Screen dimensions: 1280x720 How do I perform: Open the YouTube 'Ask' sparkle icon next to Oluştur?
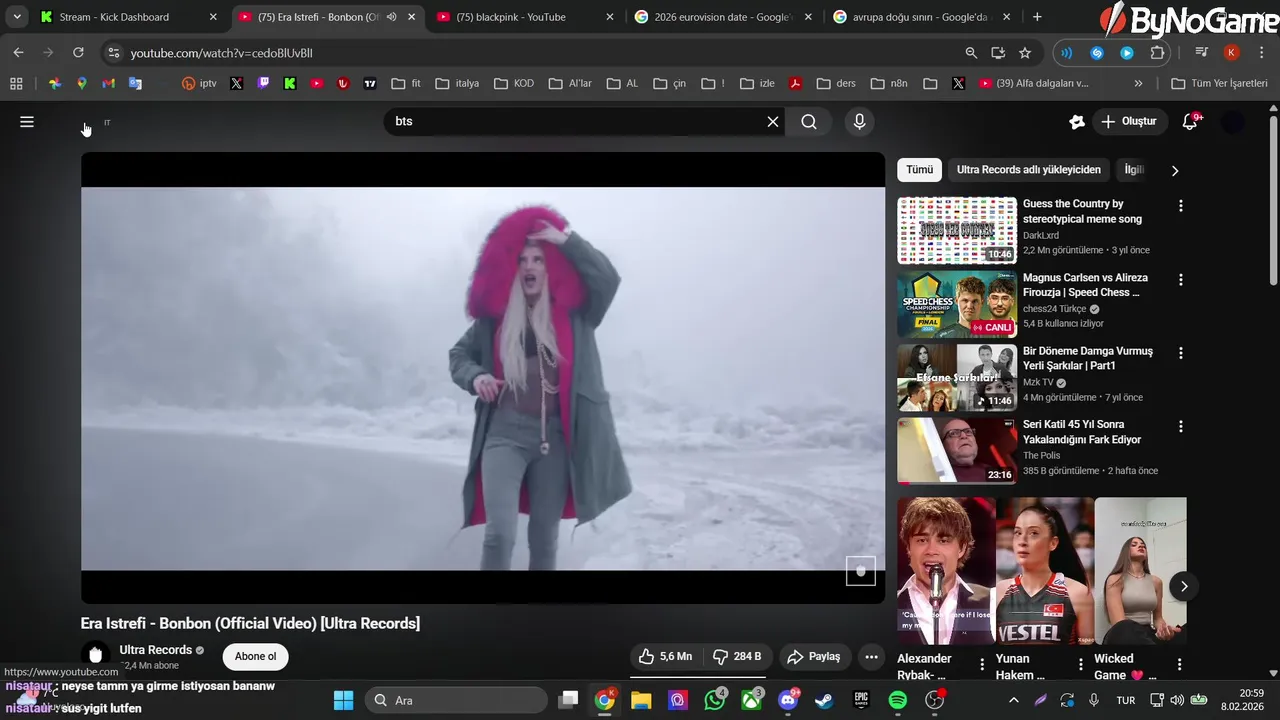[1077, 122]
